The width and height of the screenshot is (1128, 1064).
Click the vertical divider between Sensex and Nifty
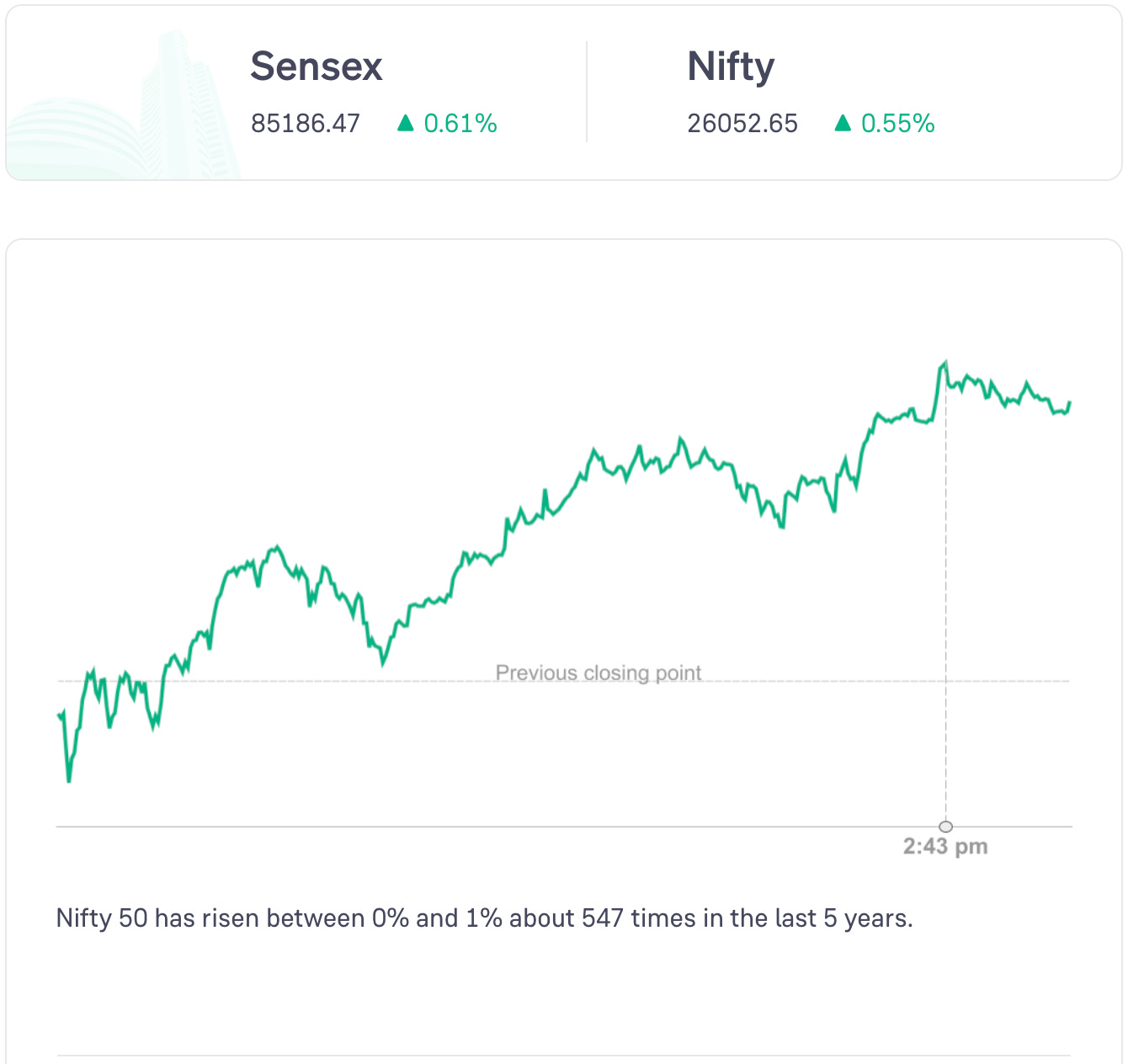pos(587,93)
